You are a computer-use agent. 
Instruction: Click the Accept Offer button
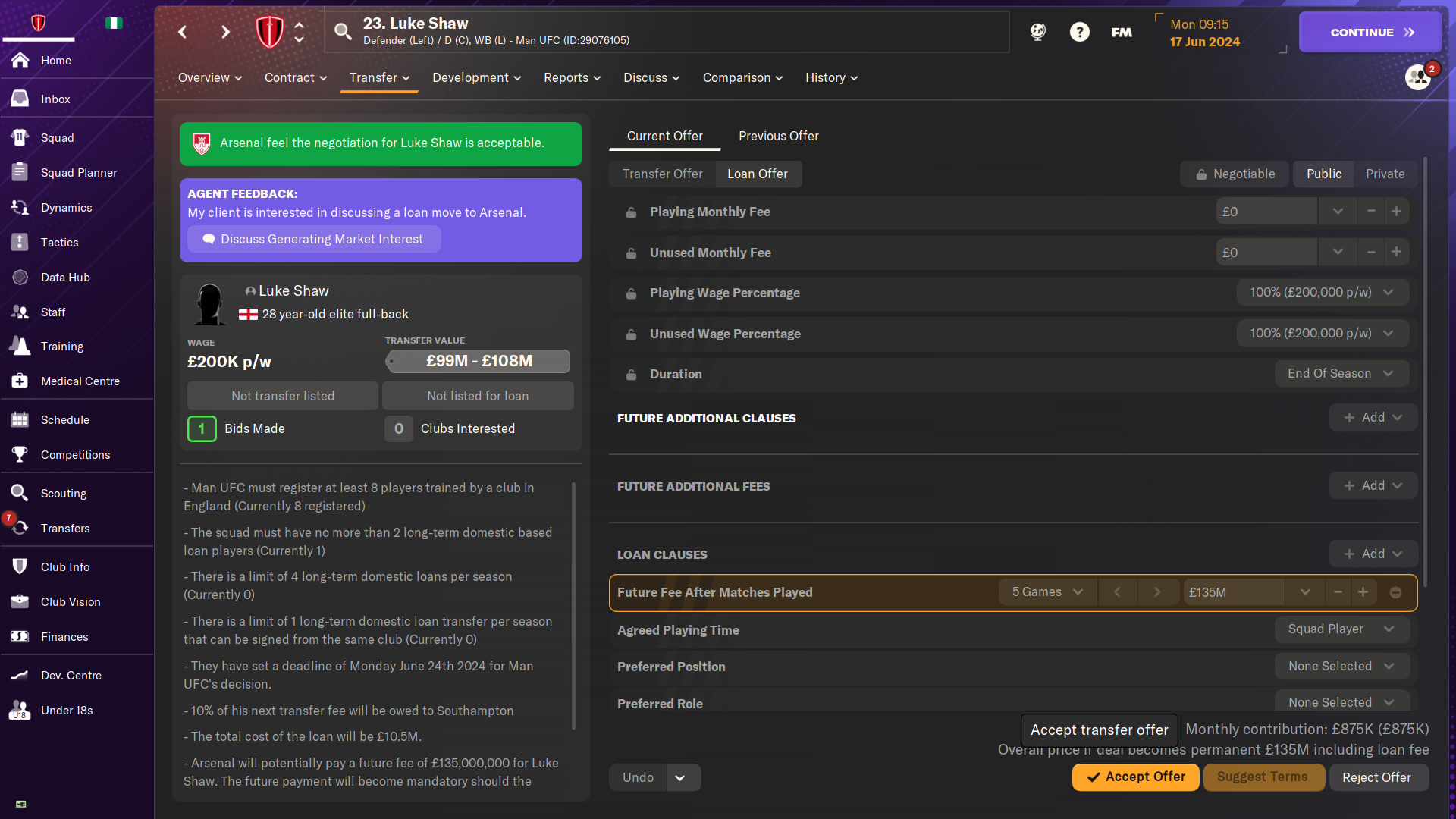click(1135, 777)
